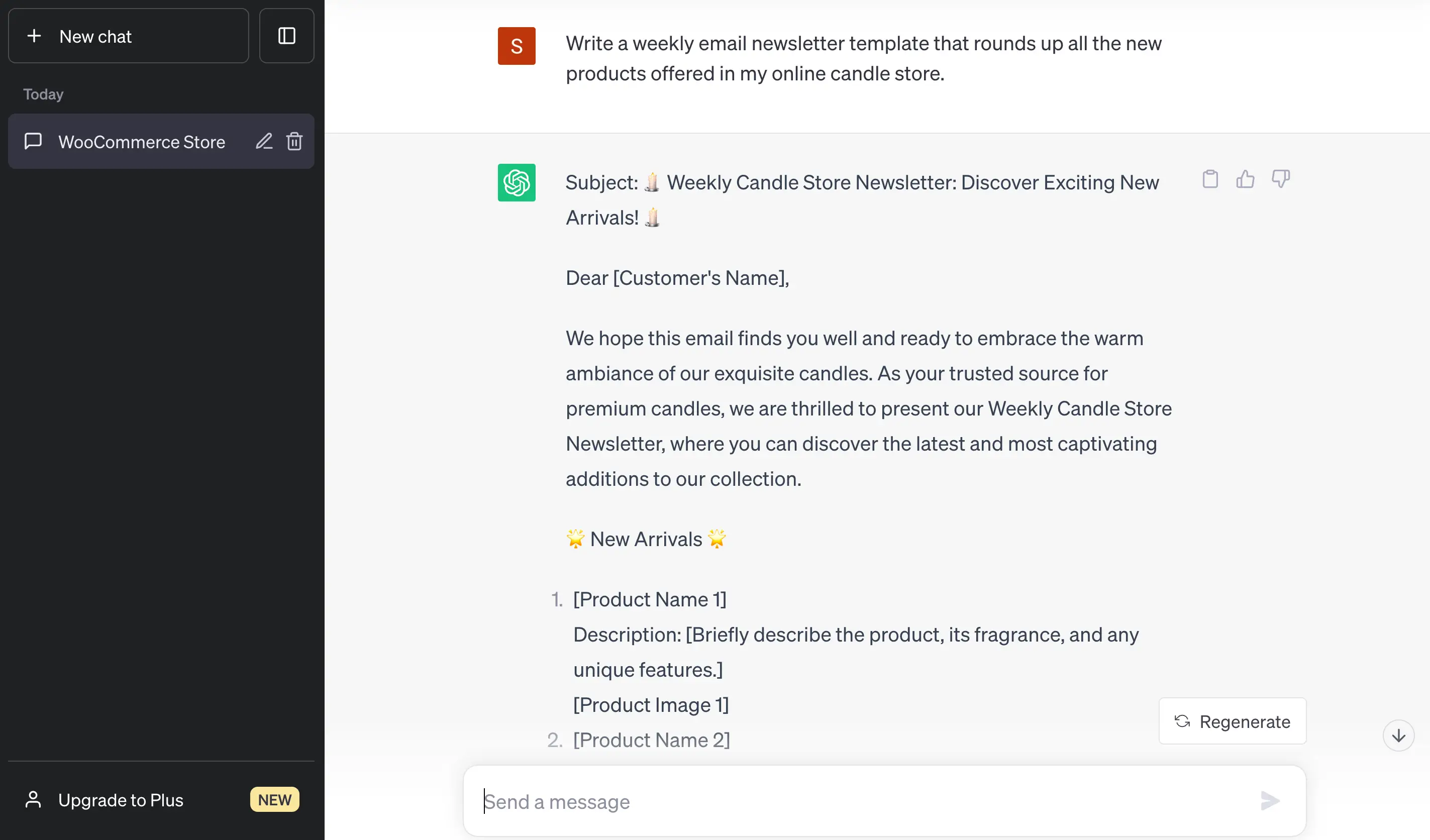This screenshot has width=1430, height=840.
Task: Click the ChatGPT response copy icon
Action: [1210, 178]
